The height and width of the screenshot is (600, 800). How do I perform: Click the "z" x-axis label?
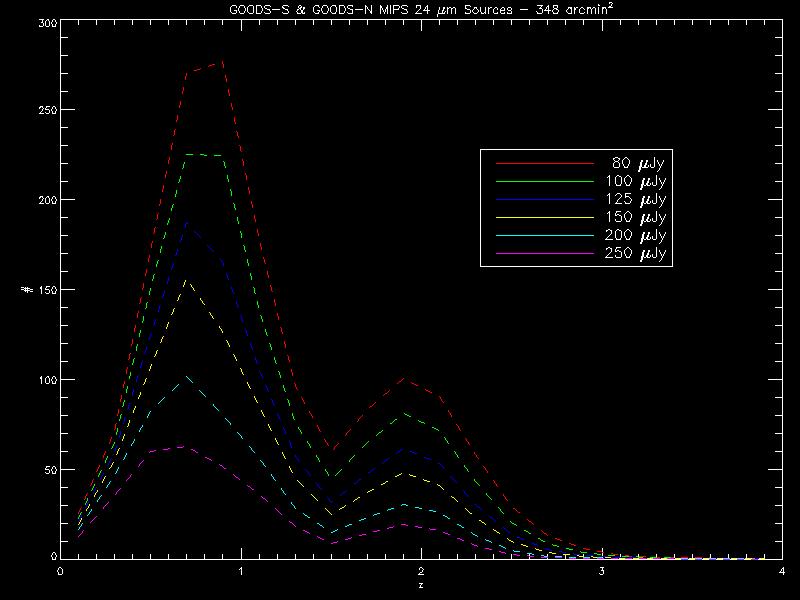click(420, 584)
